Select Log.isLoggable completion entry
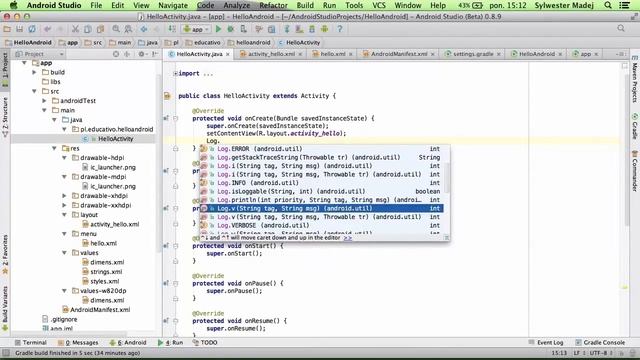Viewport: 640px width, 360px height. tap(321, 191)
